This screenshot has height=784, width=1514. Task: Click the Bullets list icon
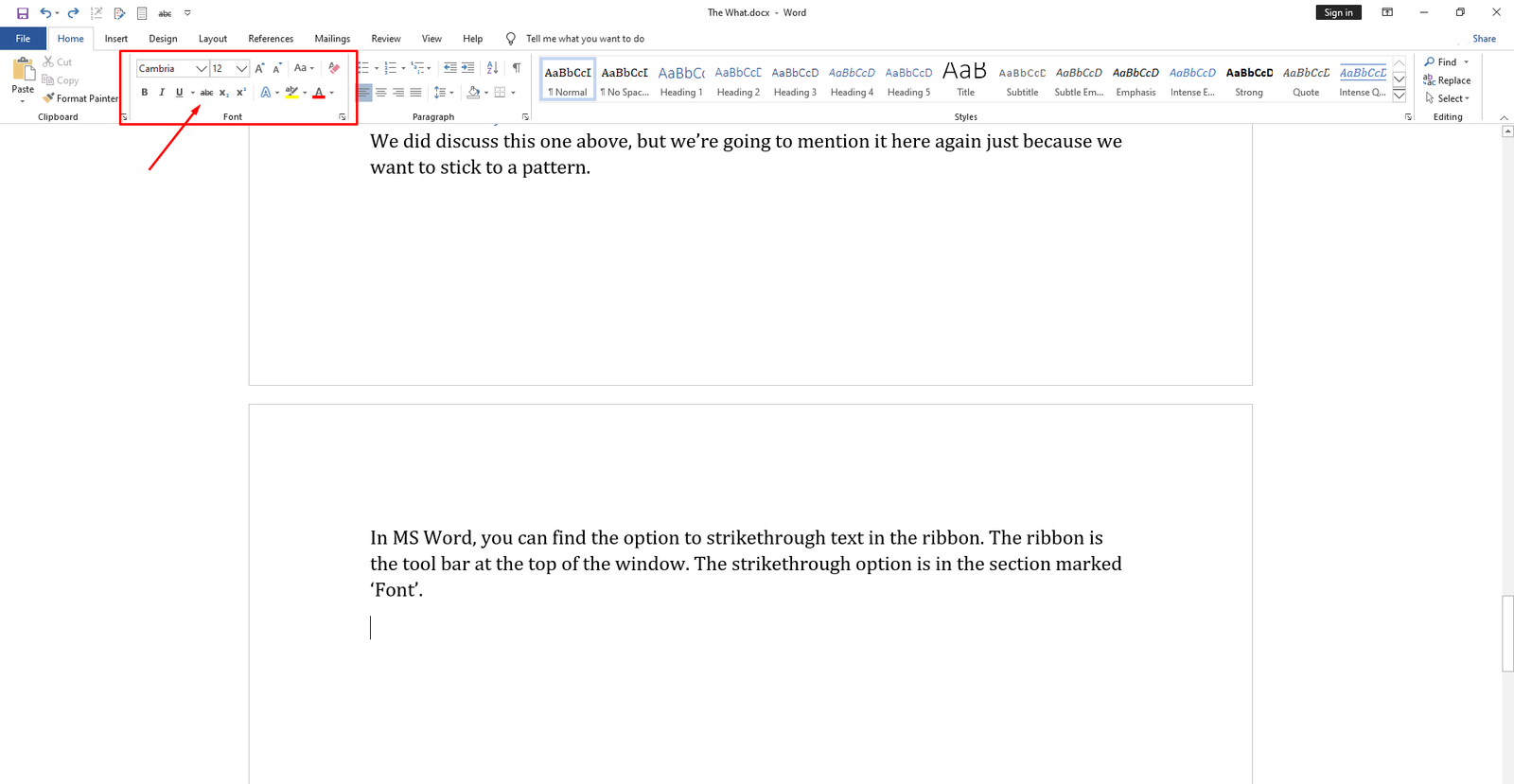click(x=363, y=68)
